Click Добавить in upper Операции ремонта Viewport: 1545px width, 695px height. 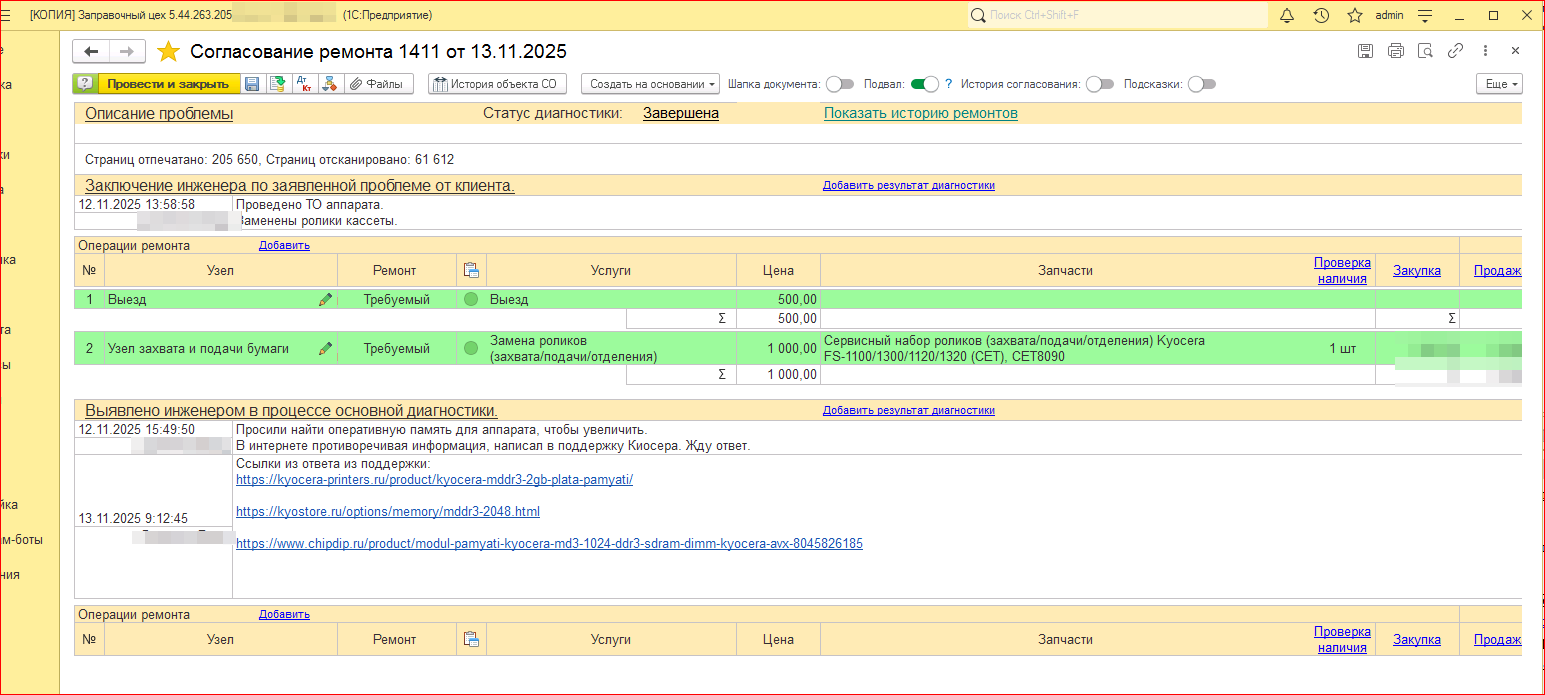click(x=284, y=245)
